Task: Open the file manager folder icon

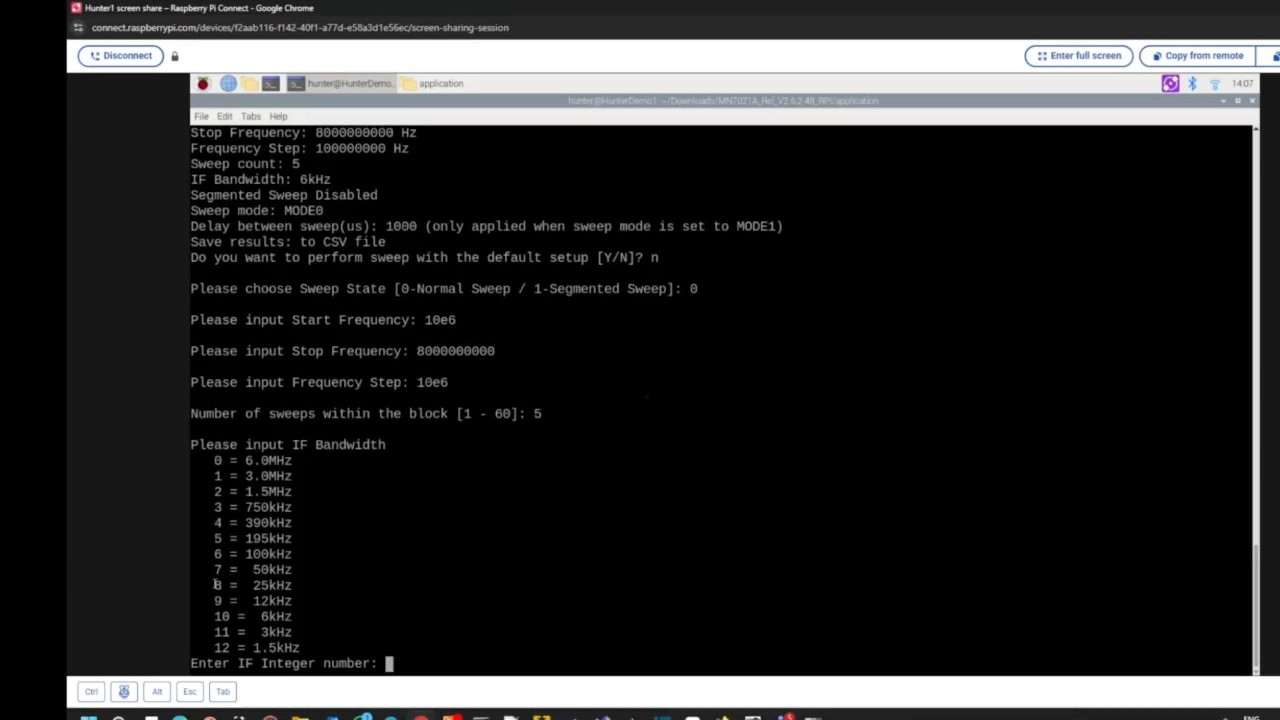Action: pyautogui.click(x=249, y=84)
